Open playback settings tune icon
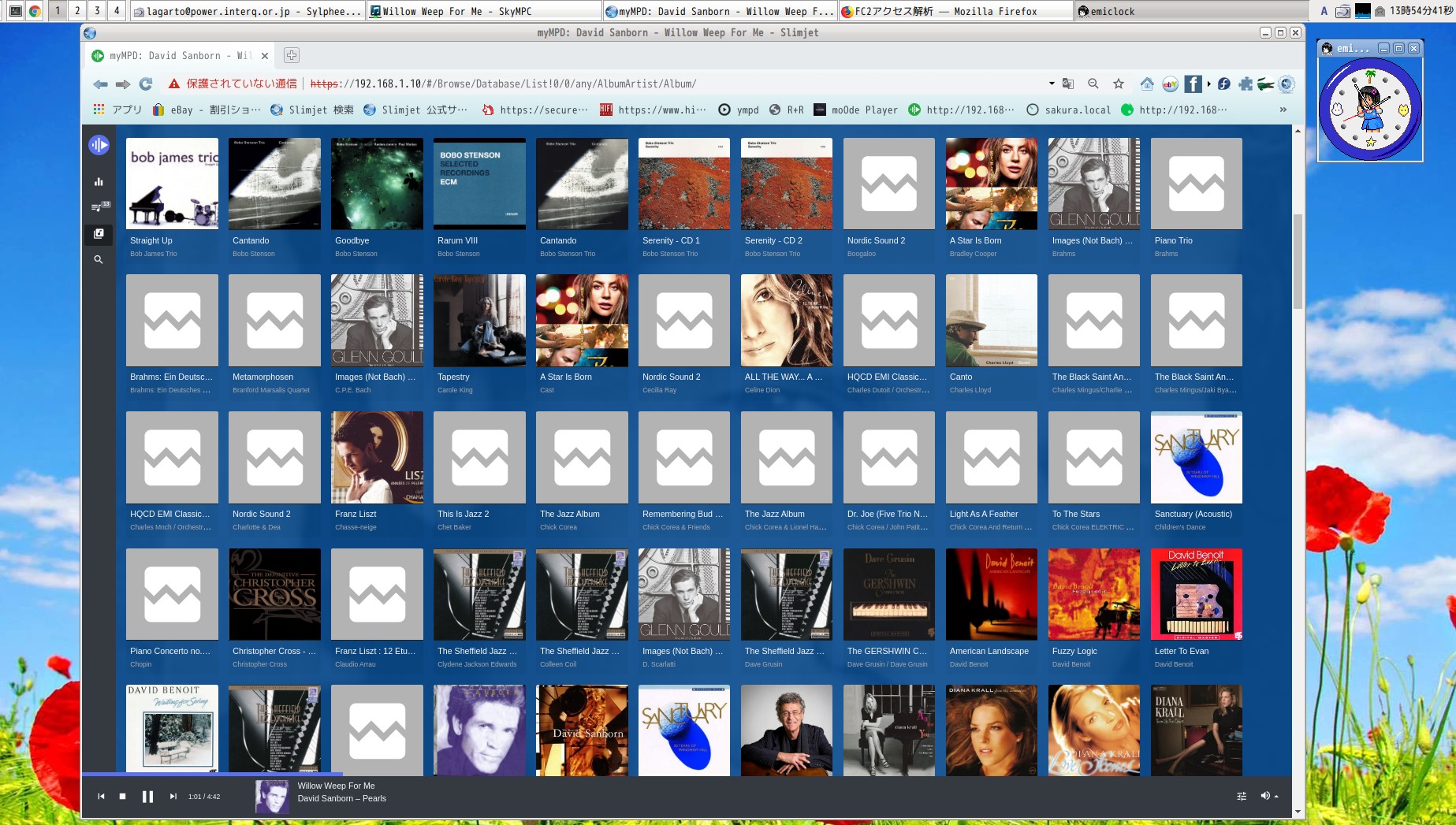The width and height of the screenshot is (1456, 825). click(1242, 797)
